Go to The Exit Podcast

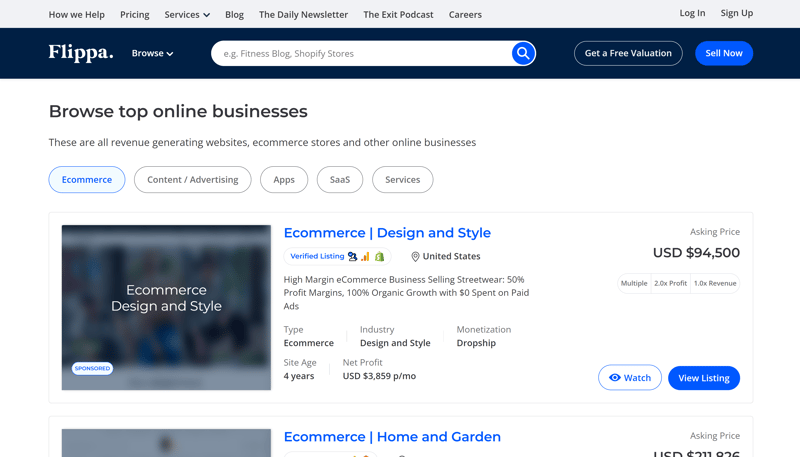coord(398,15)
